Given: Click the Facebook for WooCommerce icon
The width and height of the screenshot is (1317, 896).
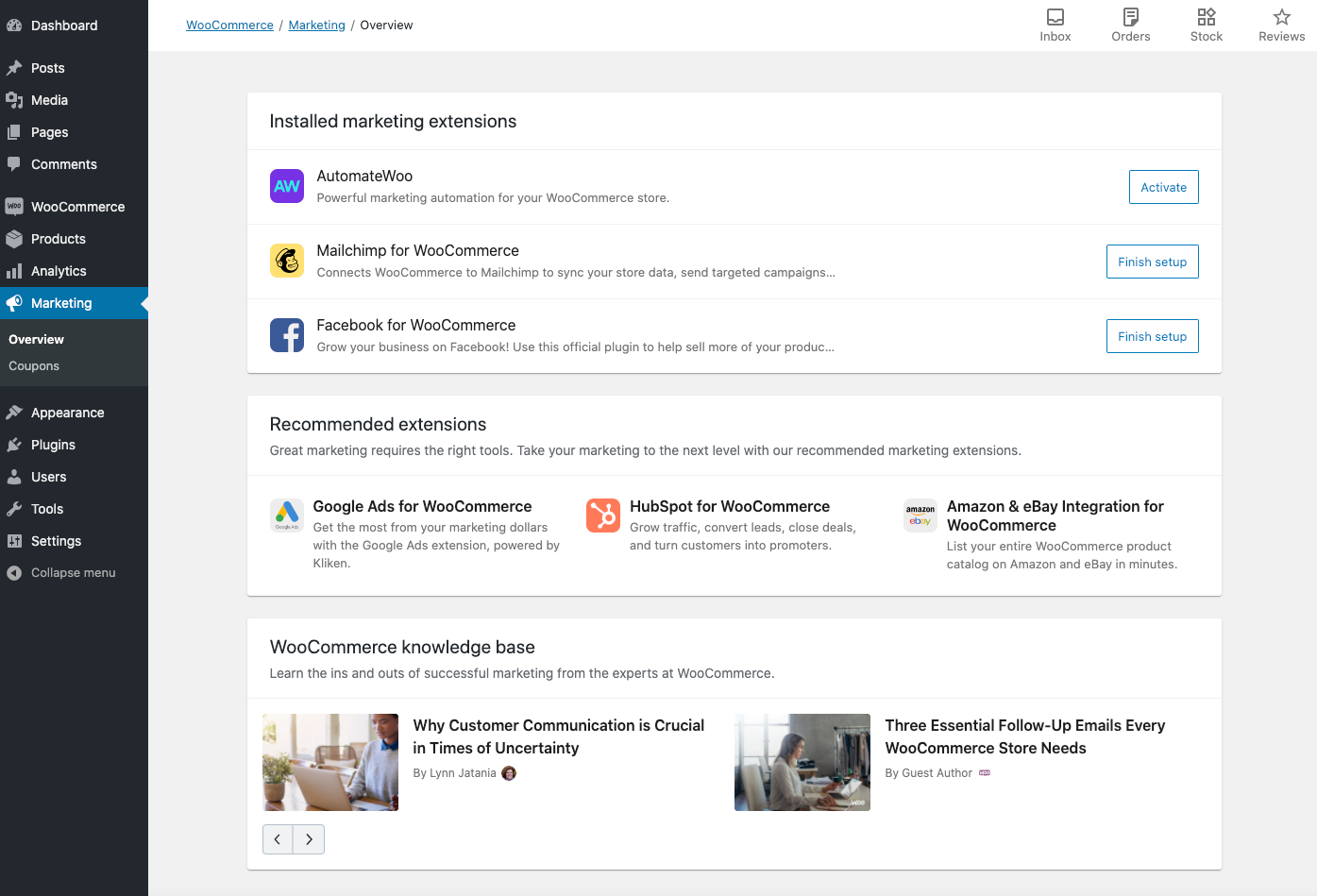Looking at the screenshot, I should pos(287,335).
